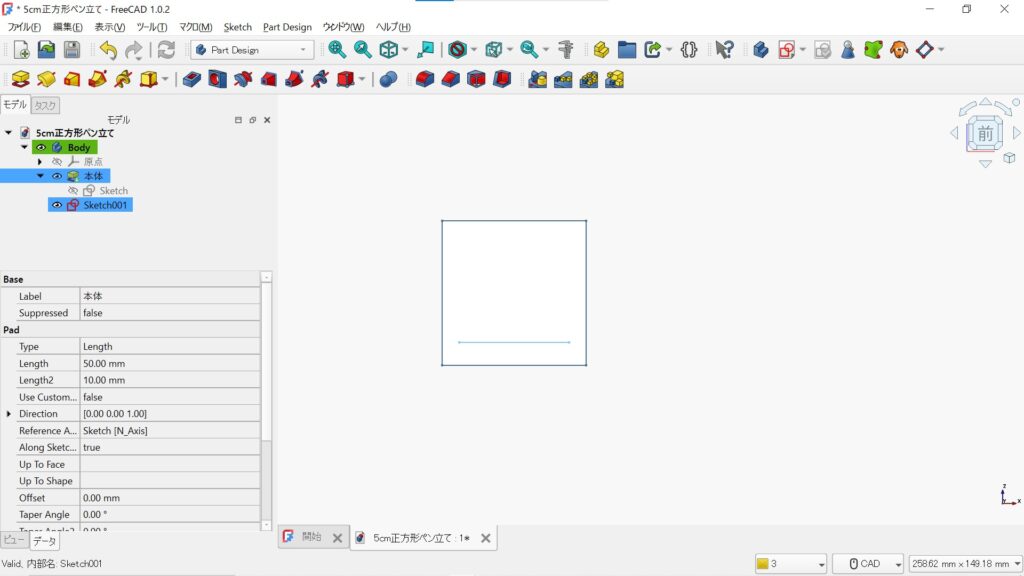Viewport: 1024px width, 576px height.
Task: Collapse the Body tree node
Action: 24,147
